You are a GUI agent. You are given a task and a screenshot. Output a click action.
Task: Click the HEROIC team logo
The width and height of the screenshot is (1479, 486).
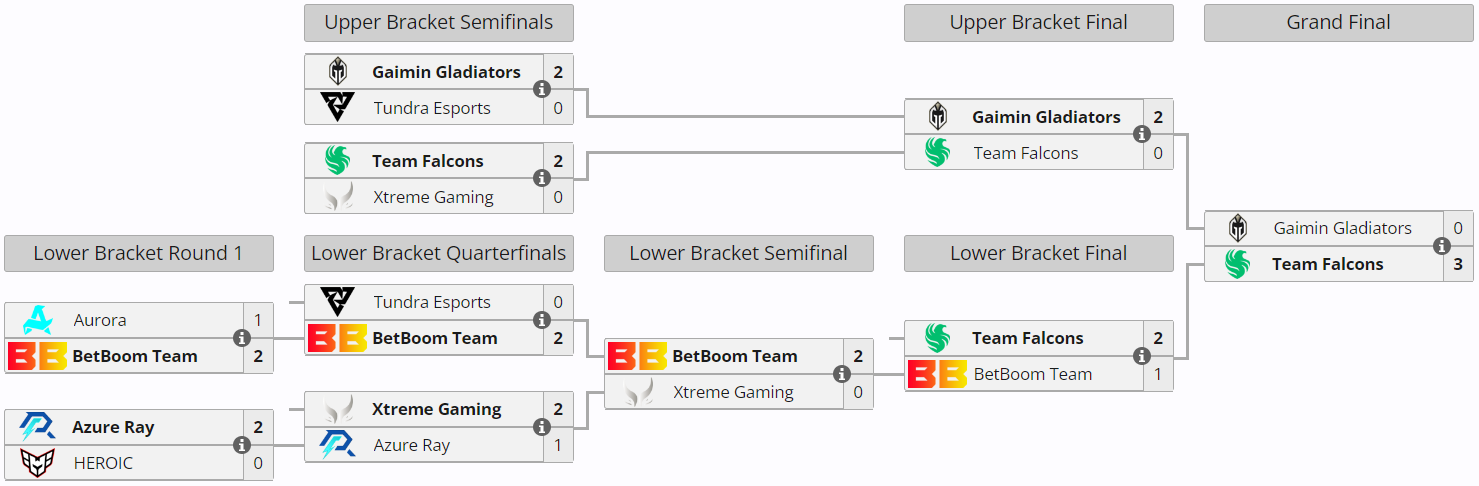click(x=38, y=463)
